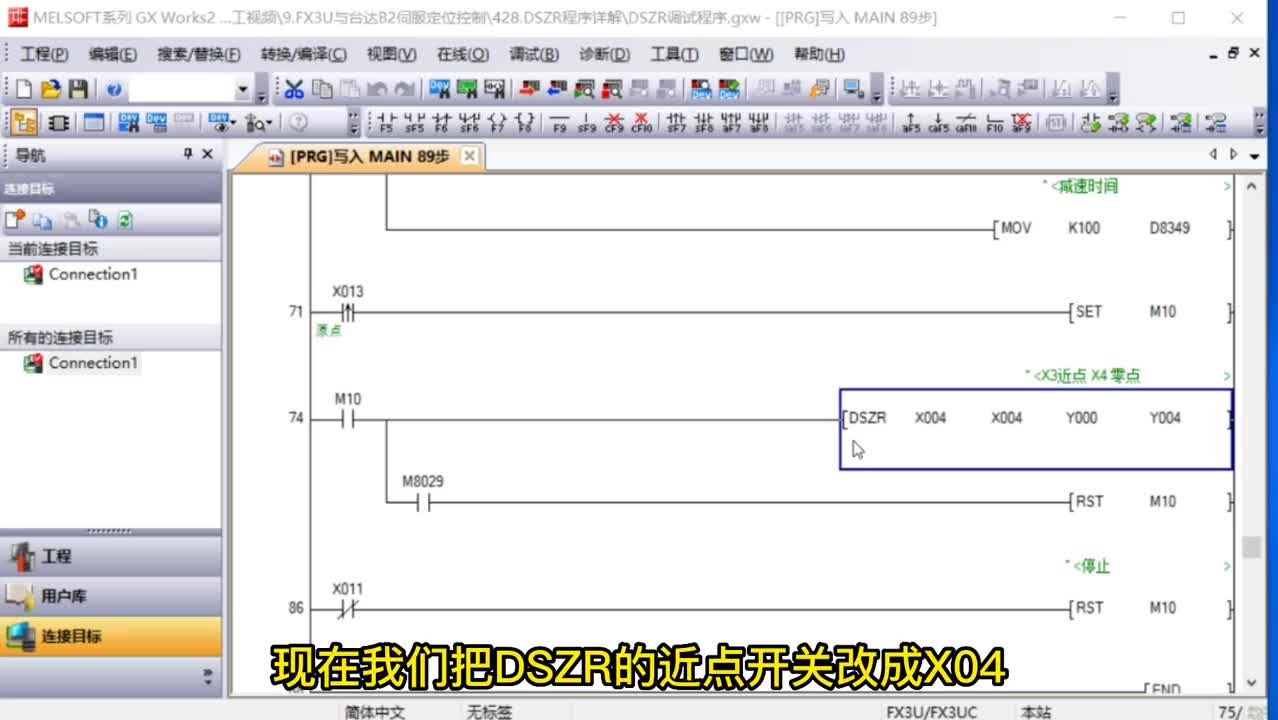1278x720 pixels.
Task: Insert rising pulse contact sF7
Action: (x=677, y=123)
